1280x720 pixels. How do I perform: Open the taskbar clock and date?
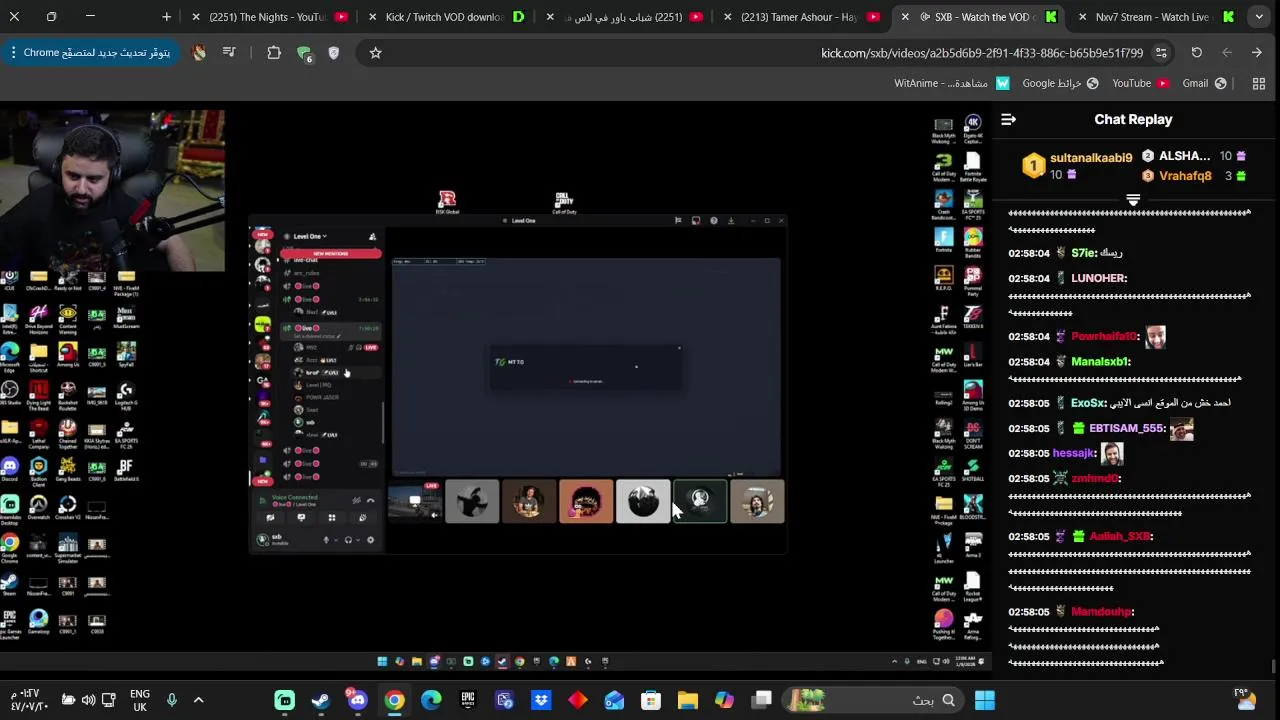[x=29, y=700]
